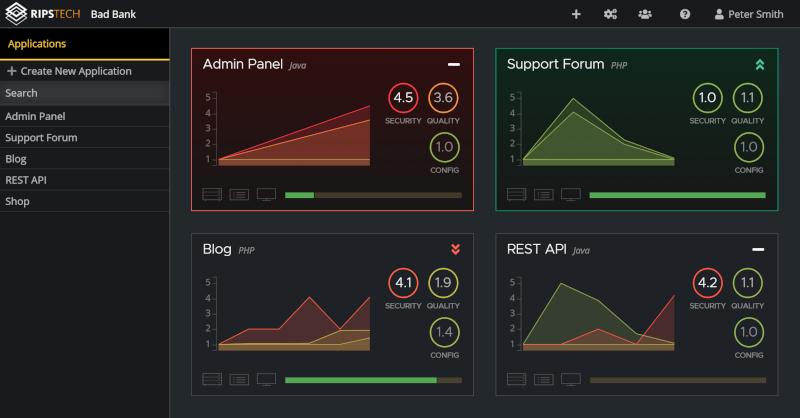Click the Admin Panel card title

point(242,64)
